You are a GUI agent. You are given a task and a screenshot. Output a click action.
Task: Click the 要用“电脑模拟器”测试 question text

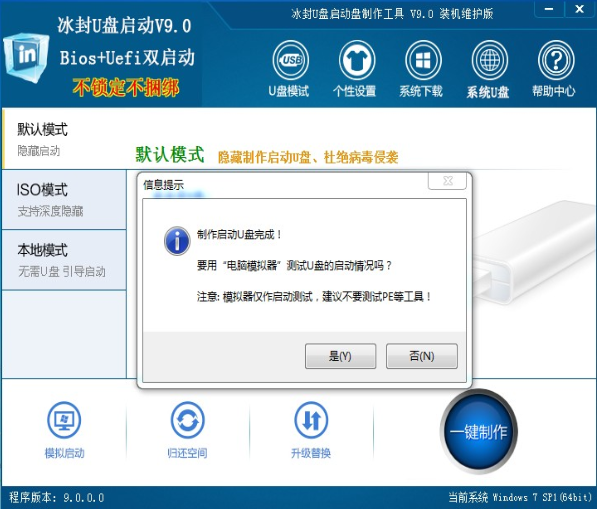(x=294, y=265)
